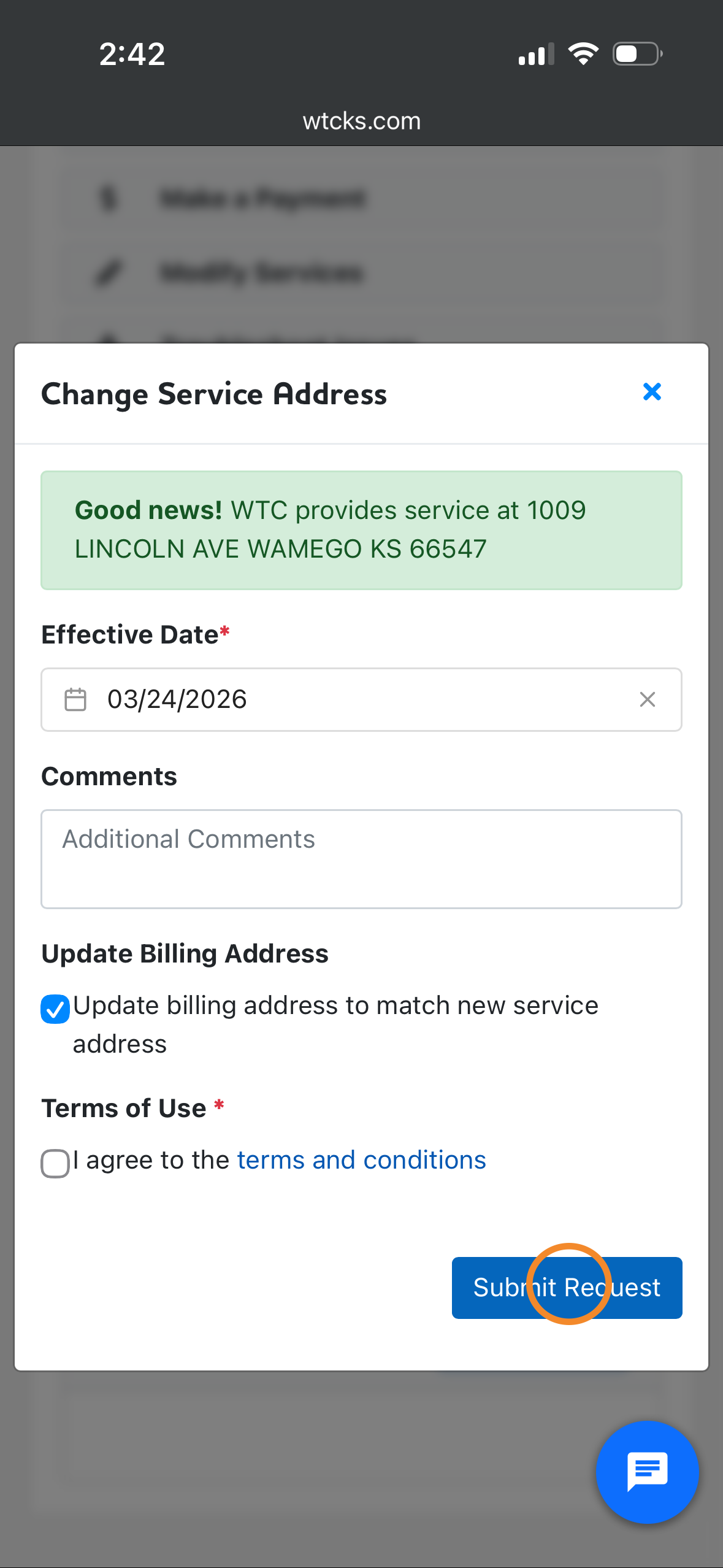The image size is (723, 1568).
Task: Open the chat message bubble
Action: click(x=647, y=1472)
